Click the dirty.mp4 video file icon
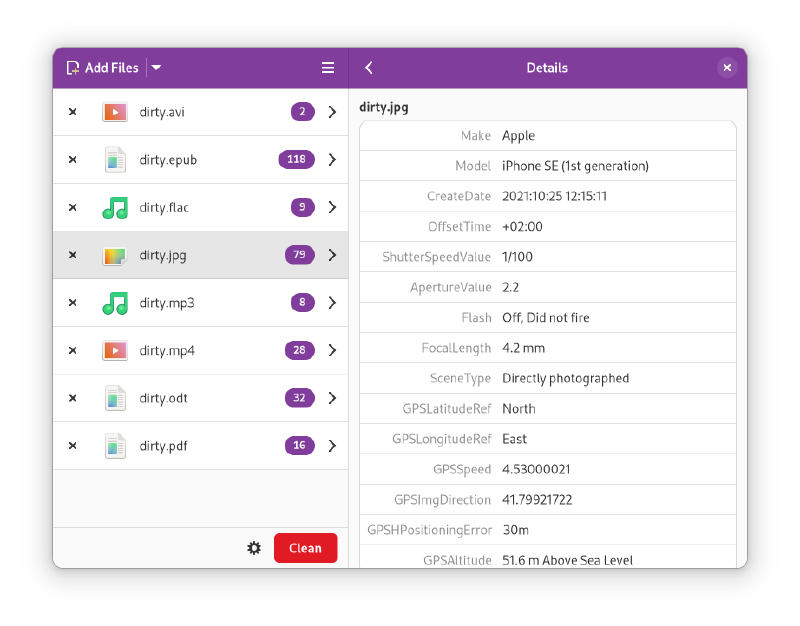 [x=115, y=351]
